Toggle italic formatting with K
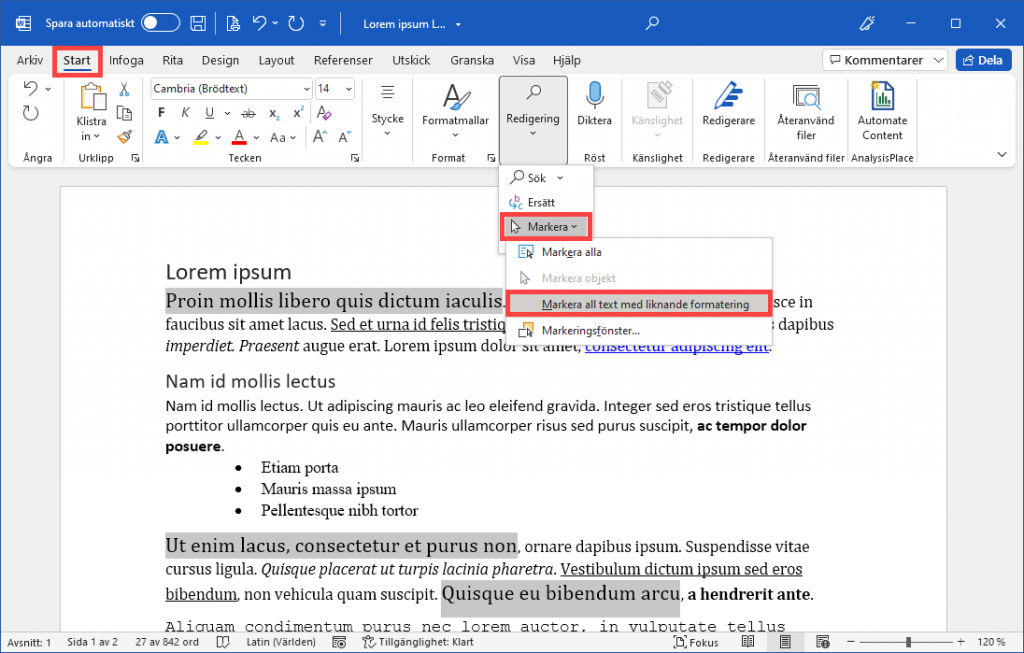Viewport: 1024px width, 653px height. 185,112
